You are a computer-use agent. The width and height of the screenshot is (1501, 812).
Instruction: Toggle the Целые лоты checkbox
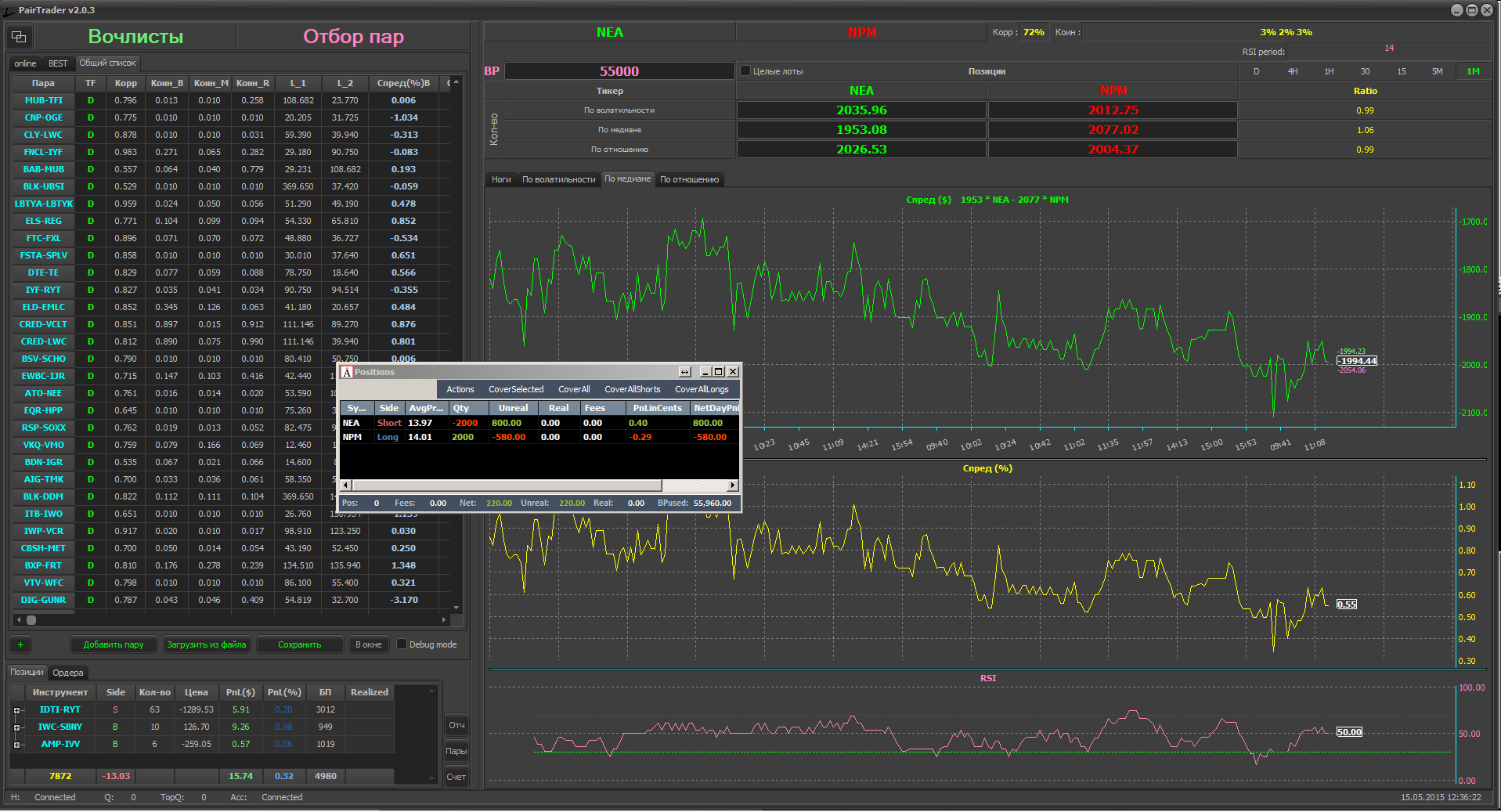pos(745,70)
